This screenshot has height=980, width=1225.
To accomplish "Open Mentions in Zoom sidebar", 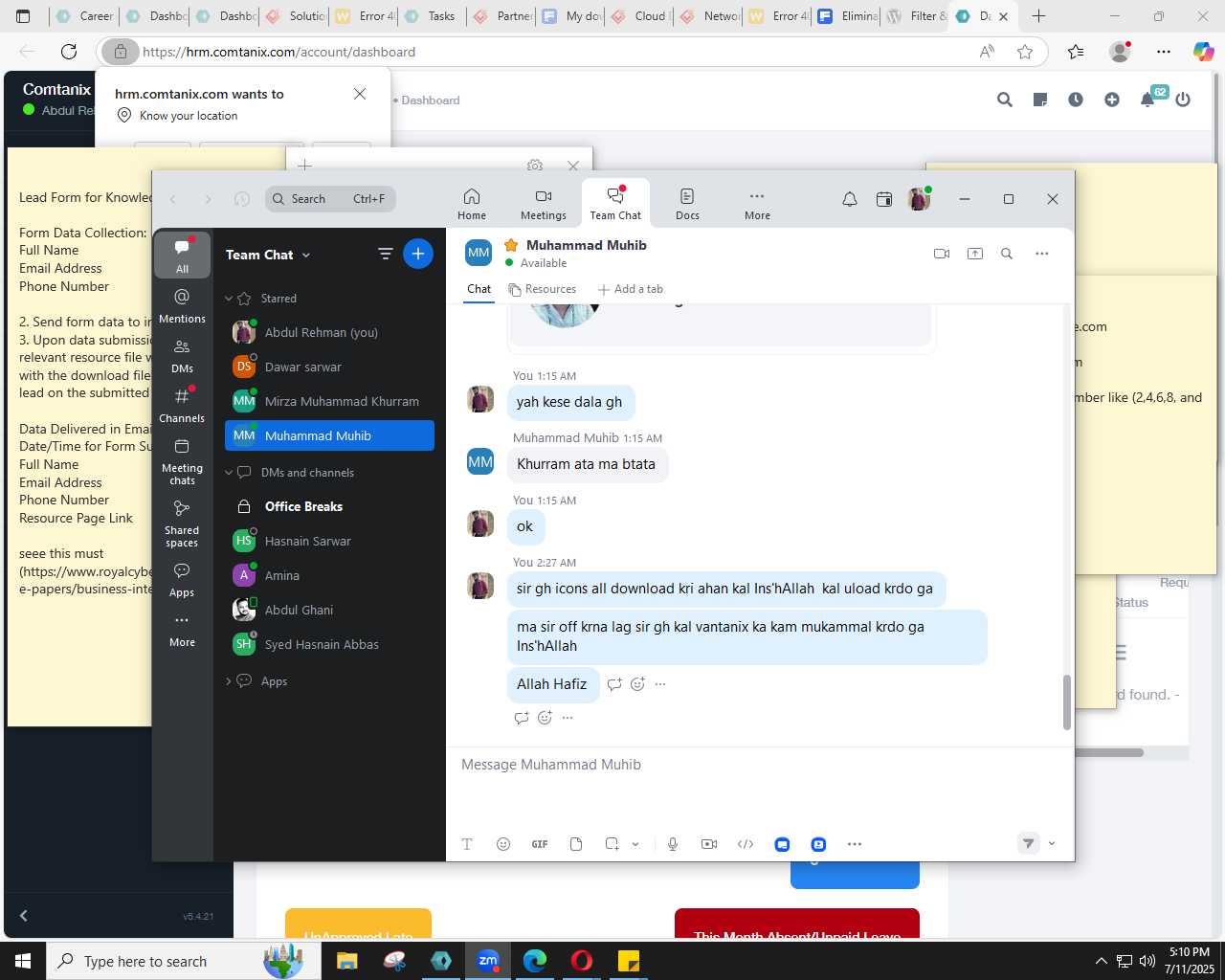I will click(x=182, y=306).
